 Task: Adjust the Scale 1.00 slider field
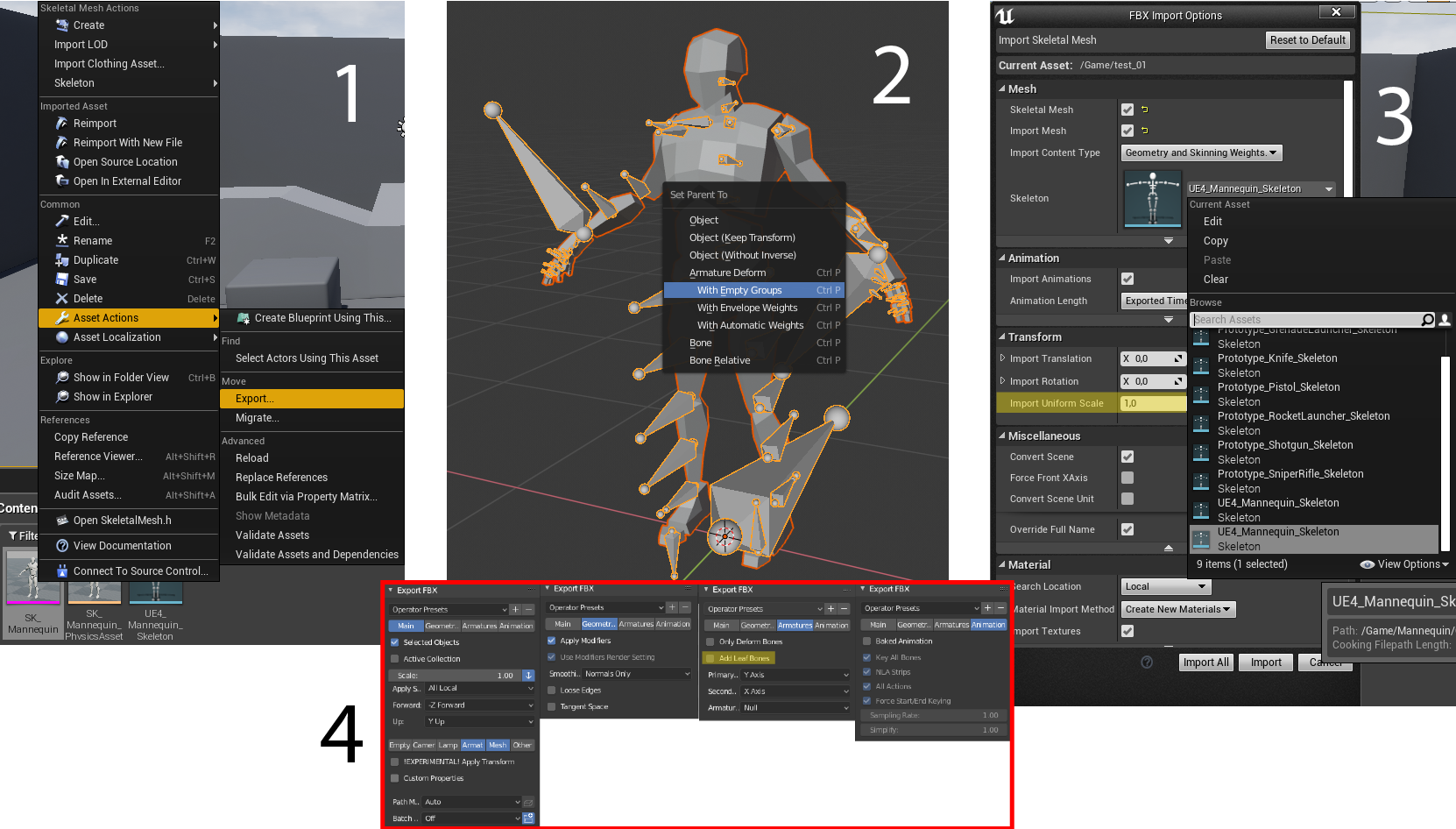coord(456,676)
